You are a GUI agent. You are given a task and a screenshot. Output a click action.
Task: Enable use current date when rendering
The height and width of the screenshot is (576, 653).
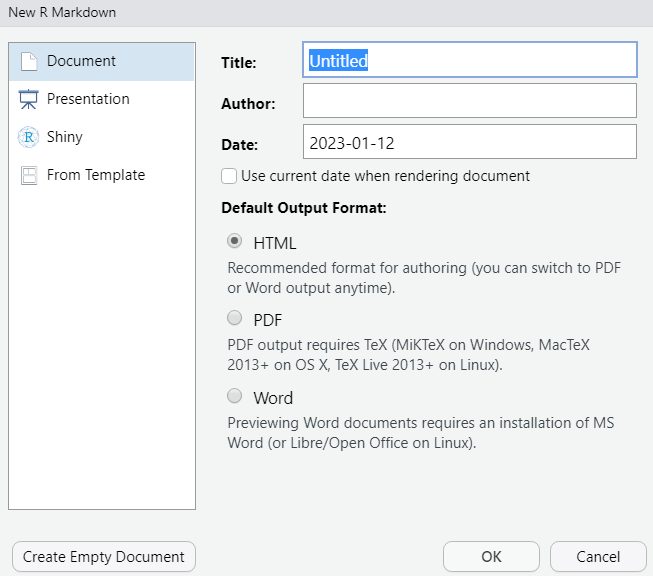[229, 176]
